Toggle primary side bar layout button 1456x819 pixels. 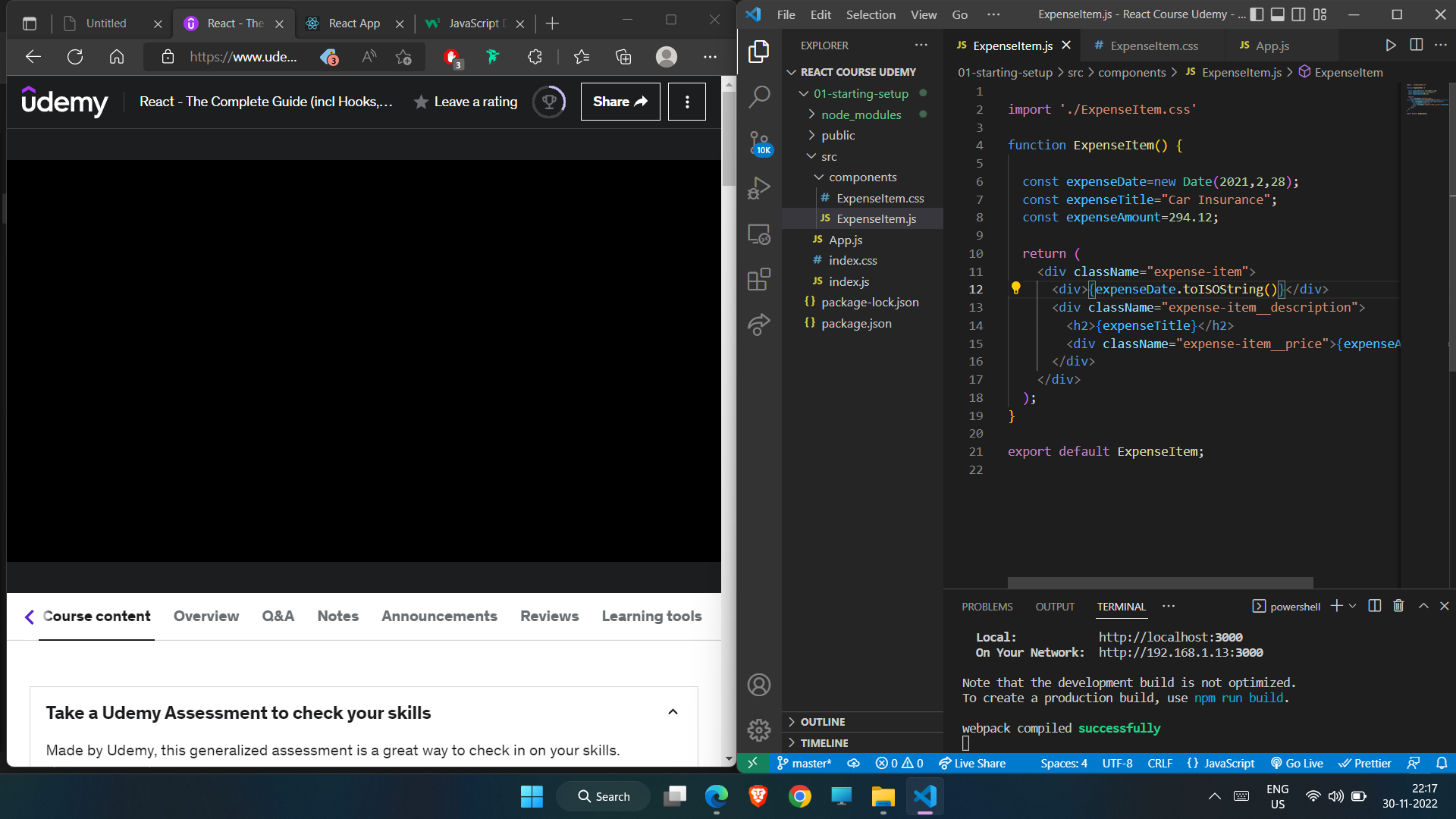(x=1257, y=14)
